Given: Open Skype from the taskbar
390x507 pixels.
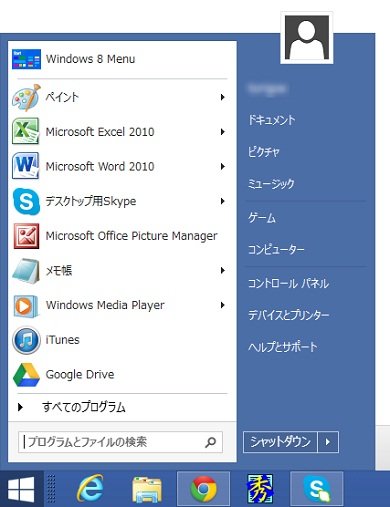Looking at the screenshot, I should point(317,489).
